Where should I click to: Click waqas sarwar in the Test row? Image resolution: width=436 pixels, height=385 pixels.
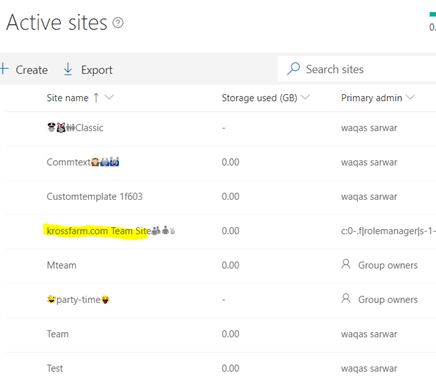[x=369, y=368]
